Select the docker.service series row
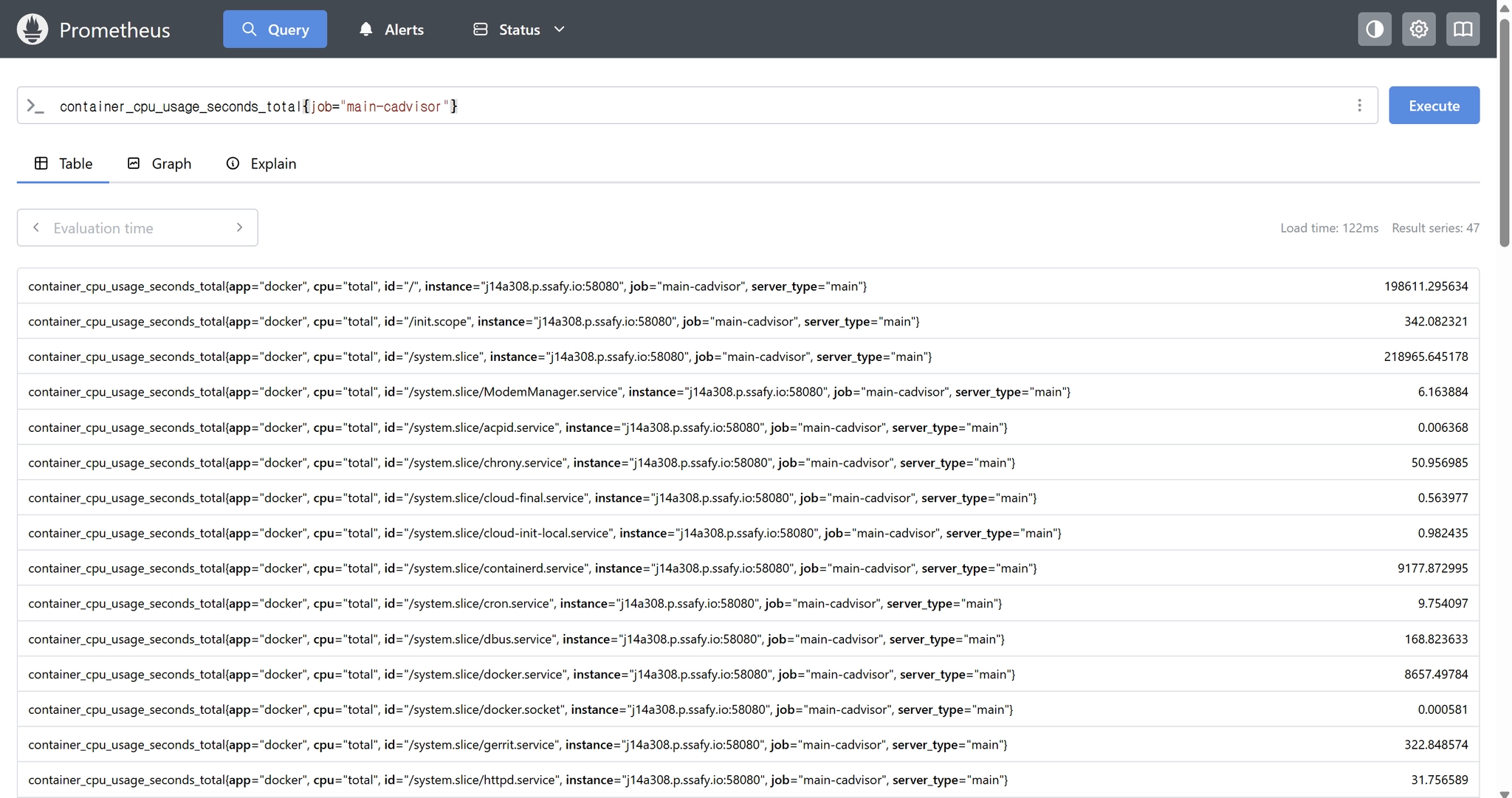The image size is (1512, 798). (x=748, y=674)
